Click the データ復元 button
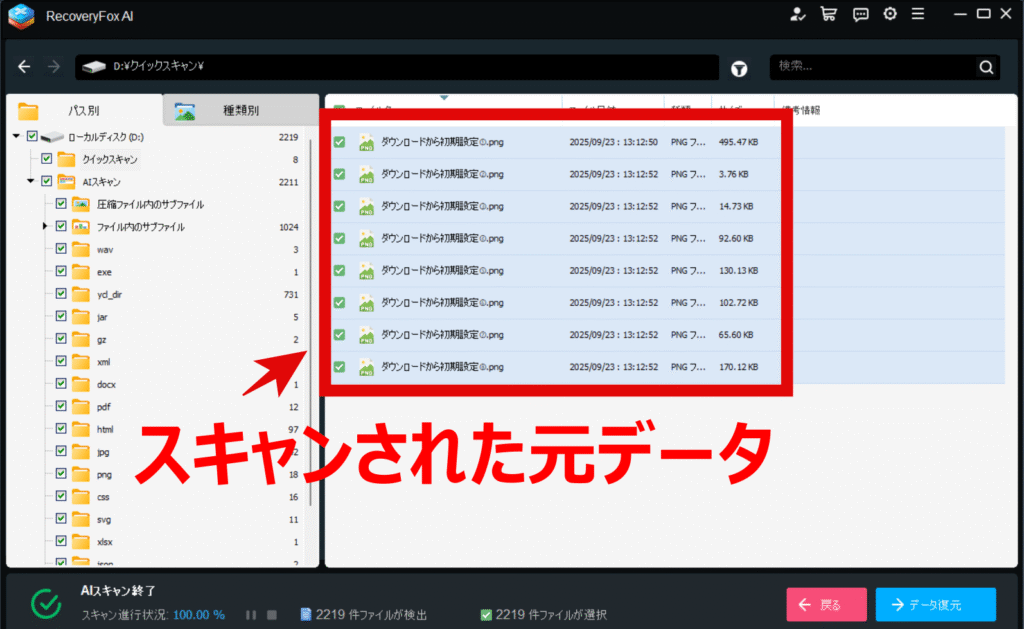1024x629 pixels. point(935,605)
